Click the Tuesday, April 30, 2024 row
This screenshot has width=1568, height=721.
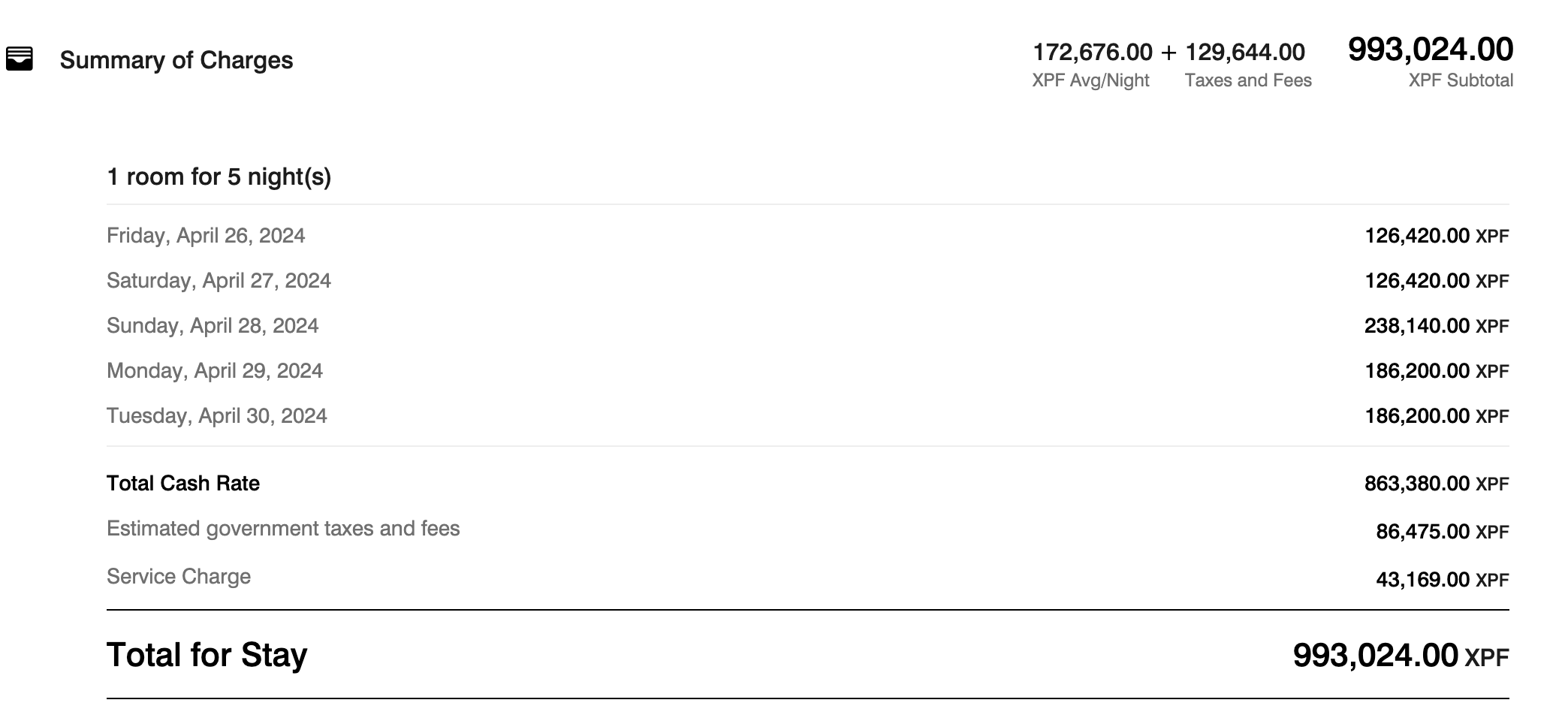(x=808, y=416)
